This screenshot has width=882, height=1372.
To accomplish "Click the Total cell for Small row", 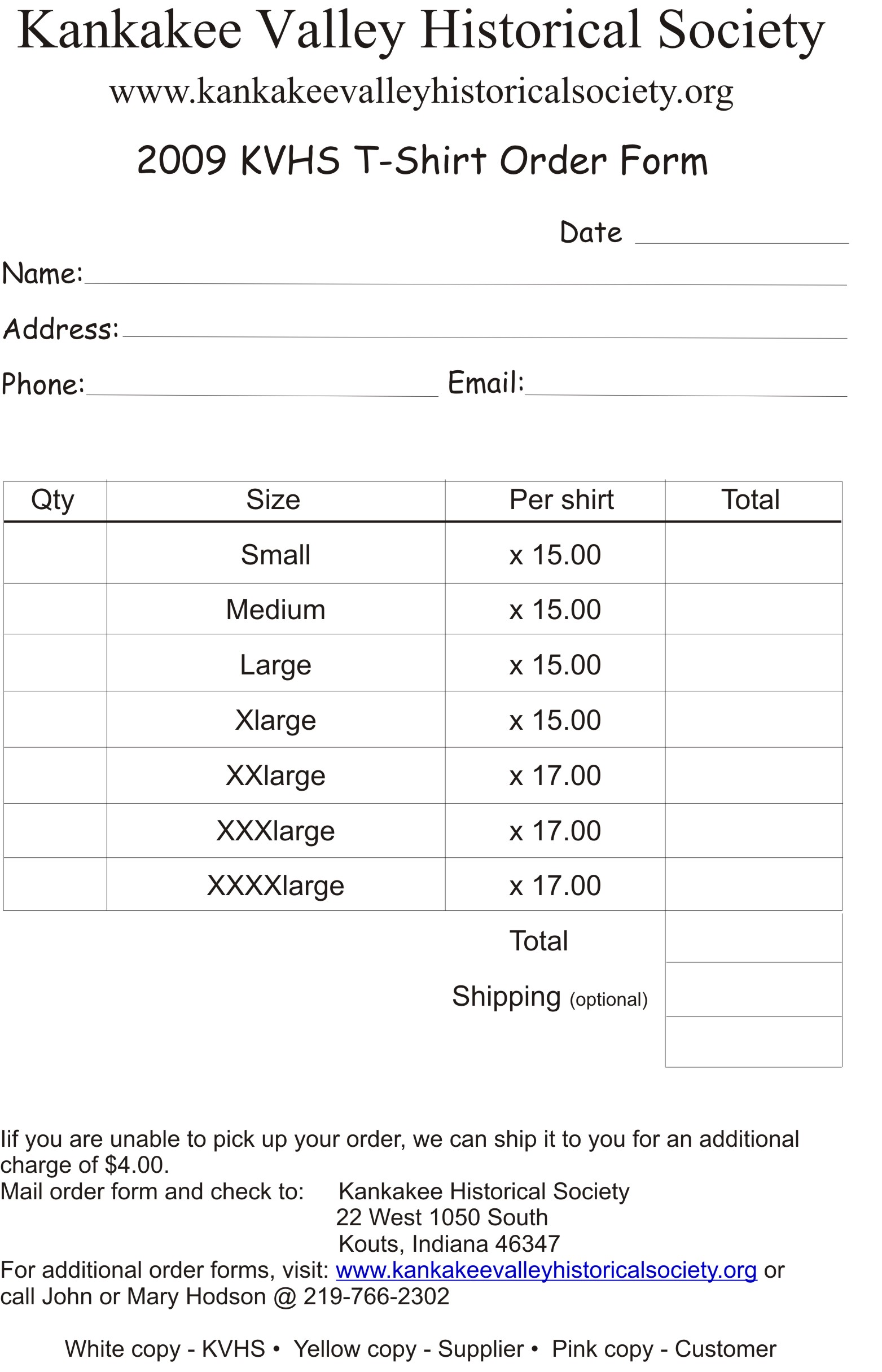I will (x=753, y=553).
